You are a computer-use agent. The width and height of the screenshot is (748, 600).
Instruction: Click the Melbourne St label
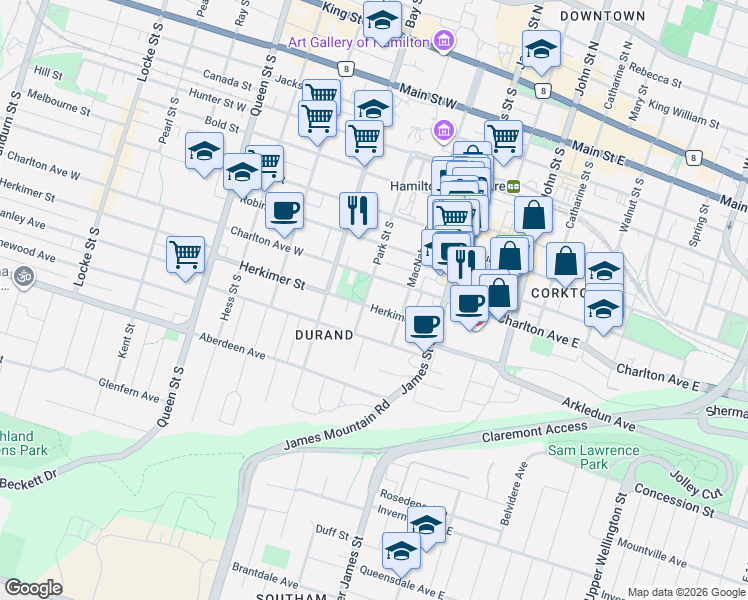click(59, 103)
